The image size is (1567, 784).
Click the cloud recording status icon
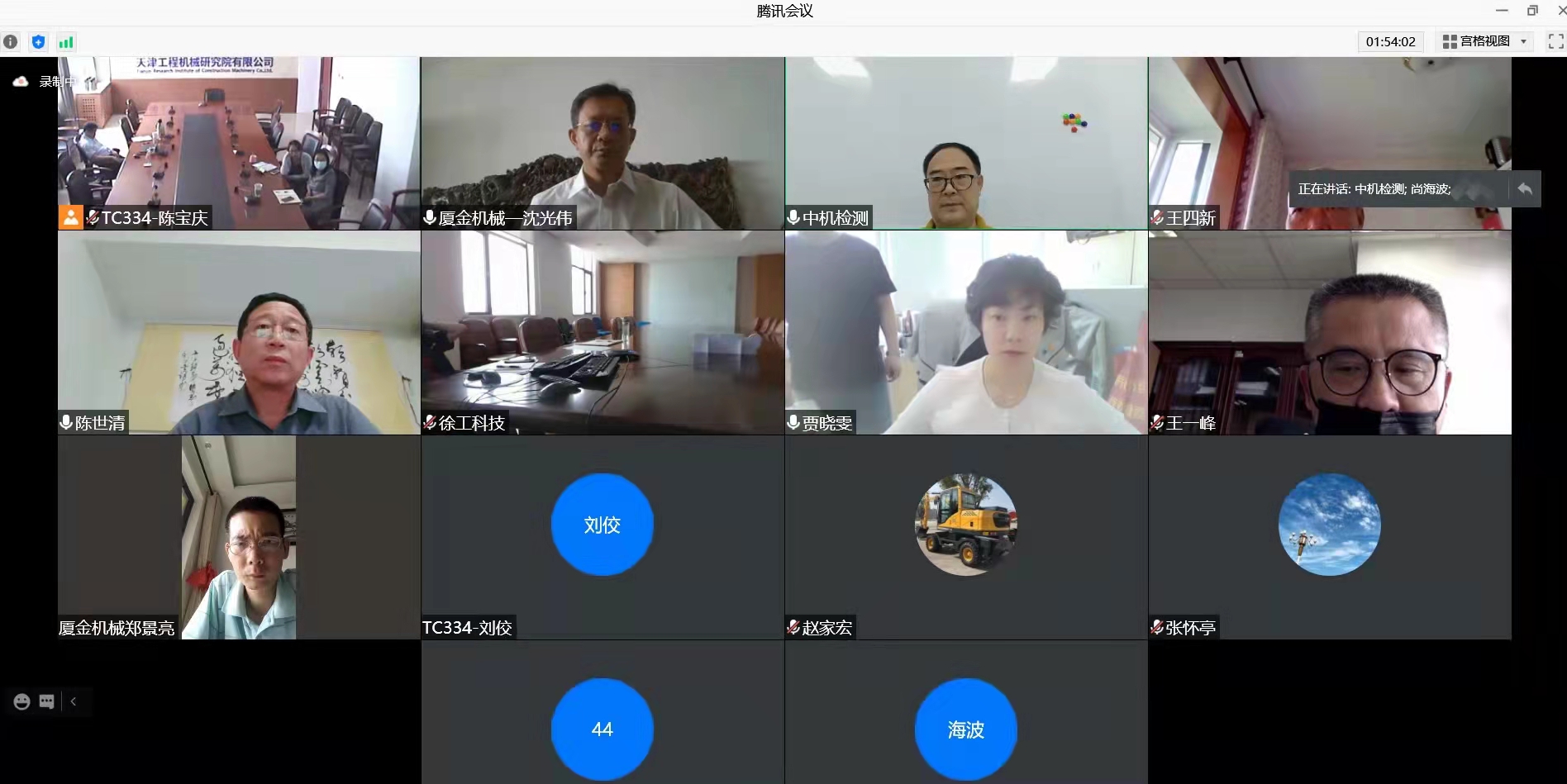[21, 81]
